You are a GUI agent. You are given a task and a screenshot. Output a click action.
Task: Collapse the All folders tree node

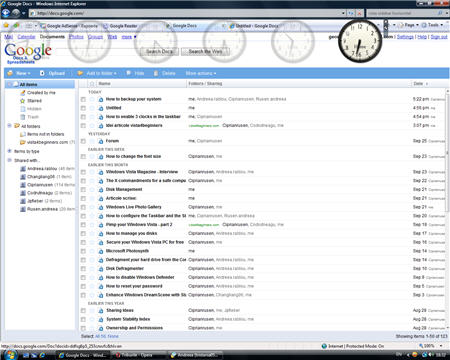pyautogui.click(x=9, y=126)
